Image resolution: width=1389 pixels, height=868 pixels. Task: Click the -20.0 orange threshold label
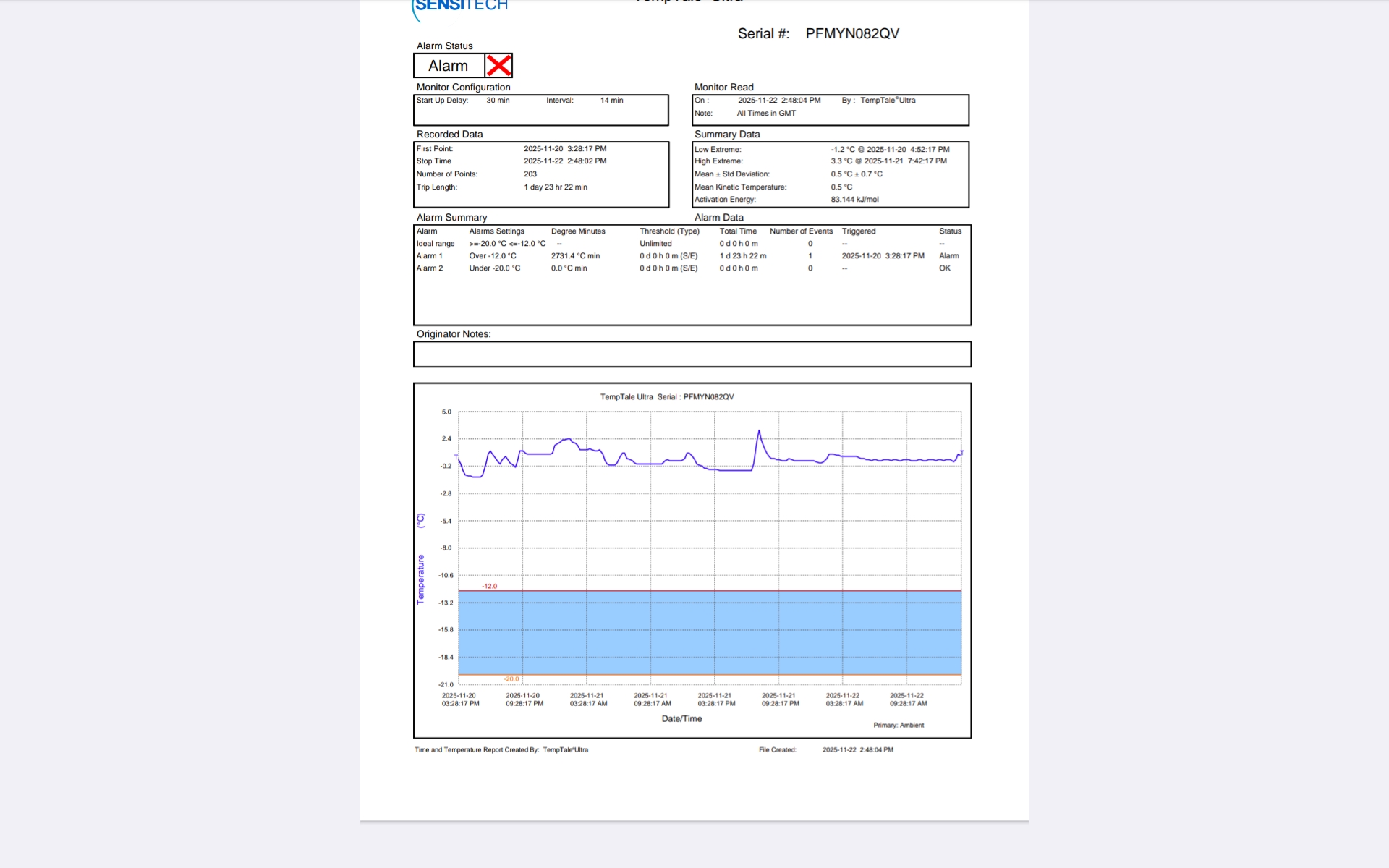pyautogui.click(x=511, y=679)
